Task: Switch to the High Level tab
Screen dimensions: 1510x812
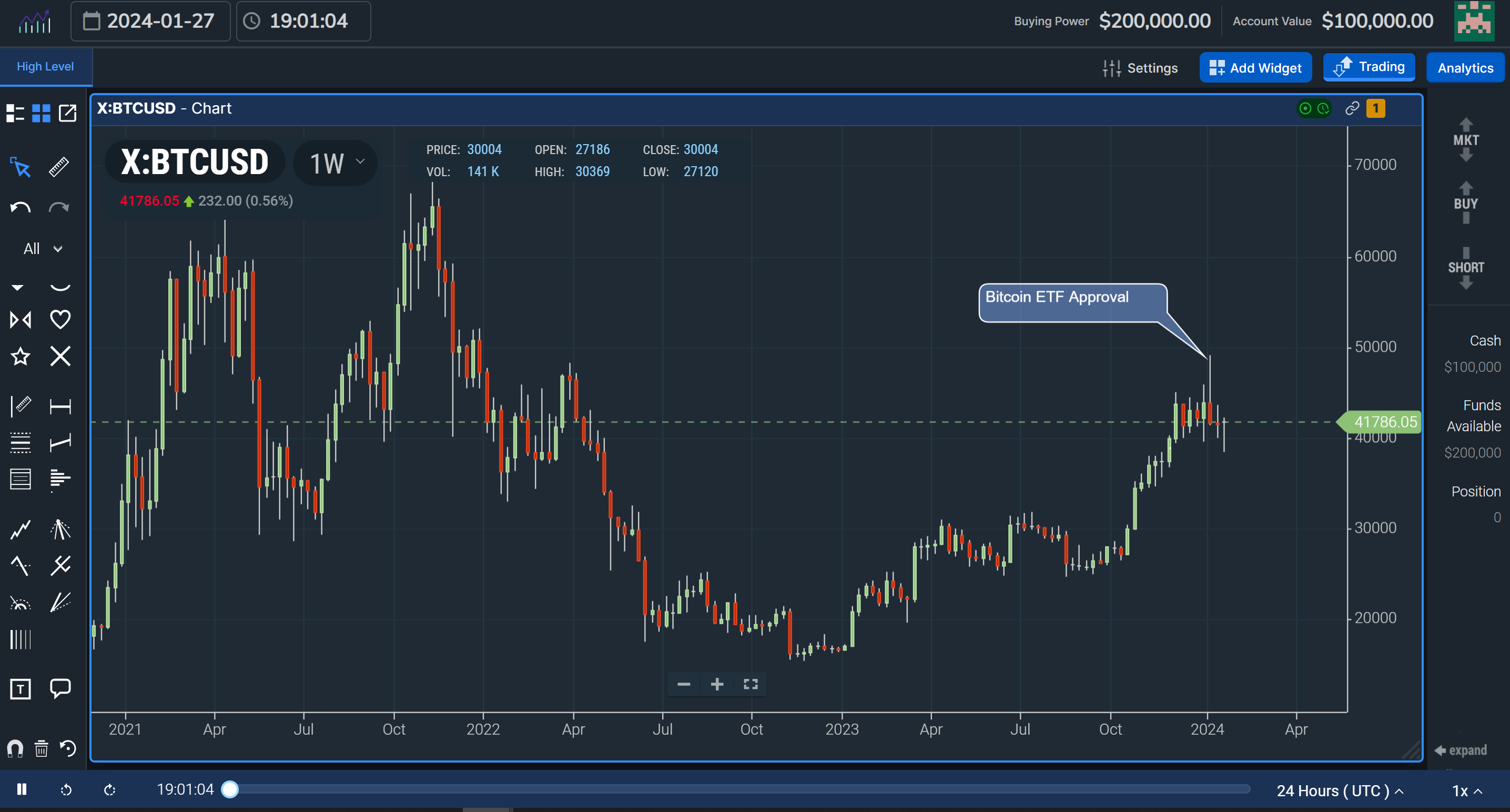Action: tap(46, 66)
